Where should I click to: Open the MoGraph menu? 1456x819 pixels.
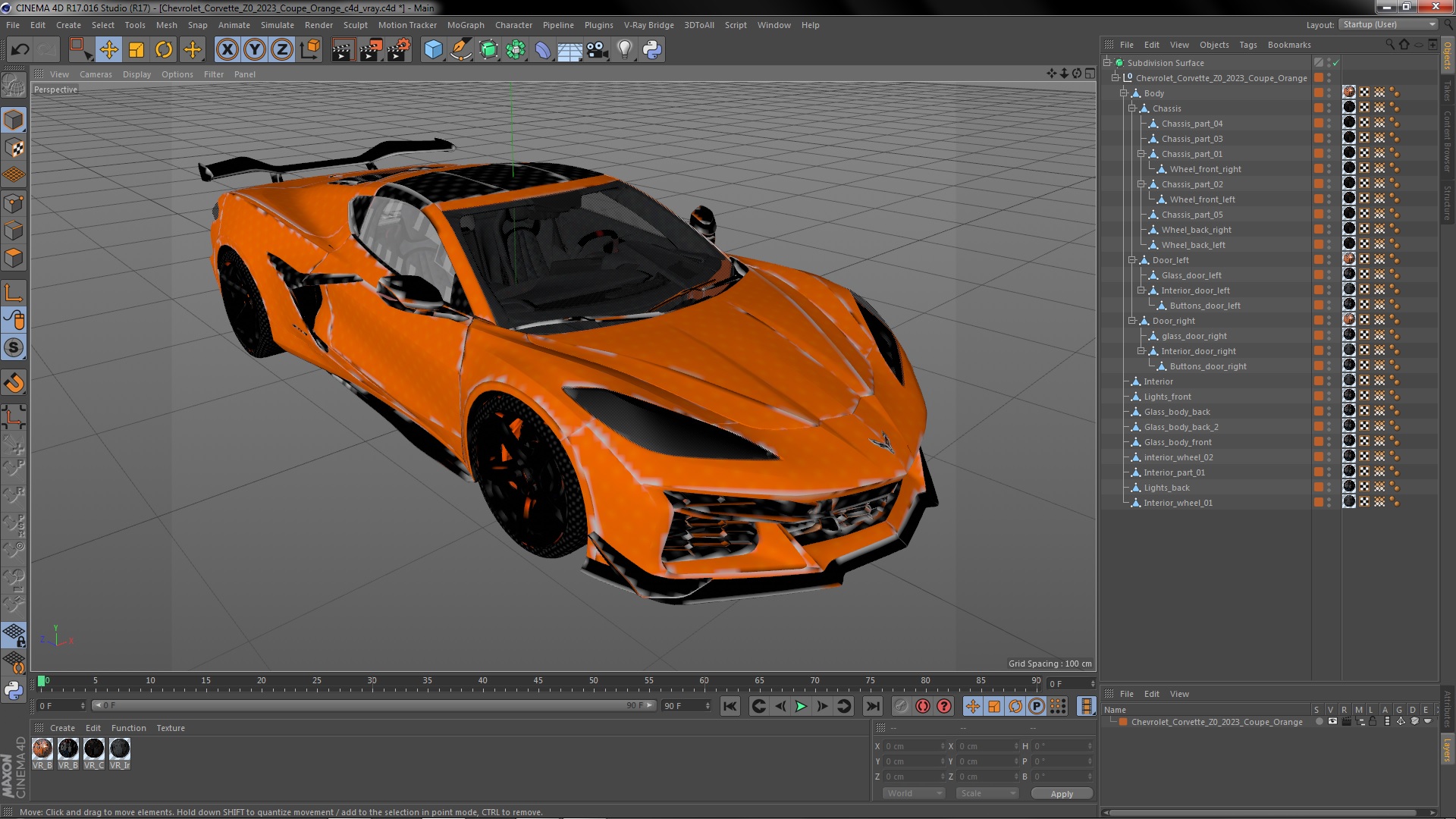(465, 25)
